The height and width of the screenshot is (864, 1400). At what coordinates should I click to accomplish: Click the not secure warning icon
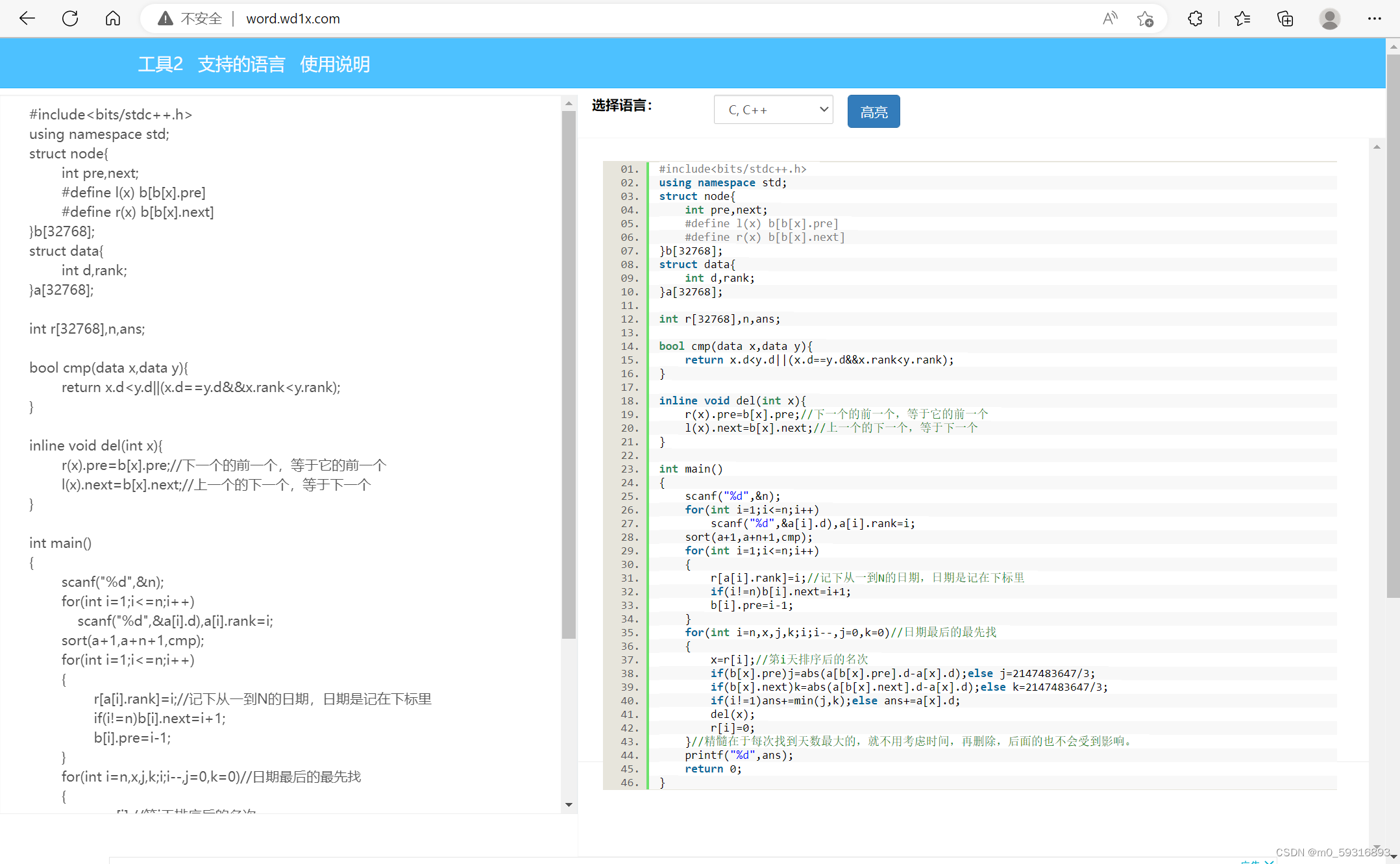[166, 18]
